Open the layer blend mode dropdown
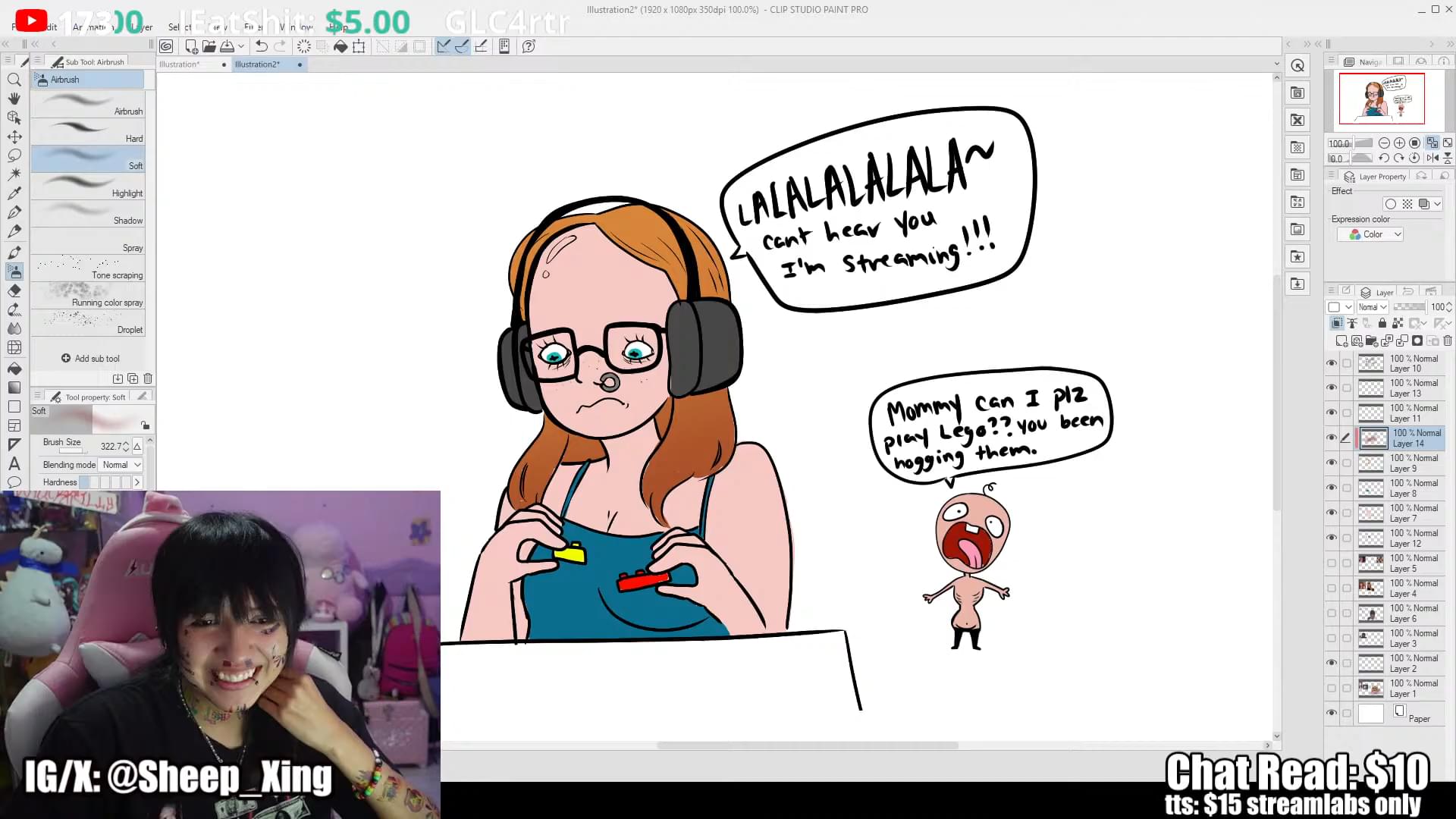The image size is (1456, 819). [1372, 307]
